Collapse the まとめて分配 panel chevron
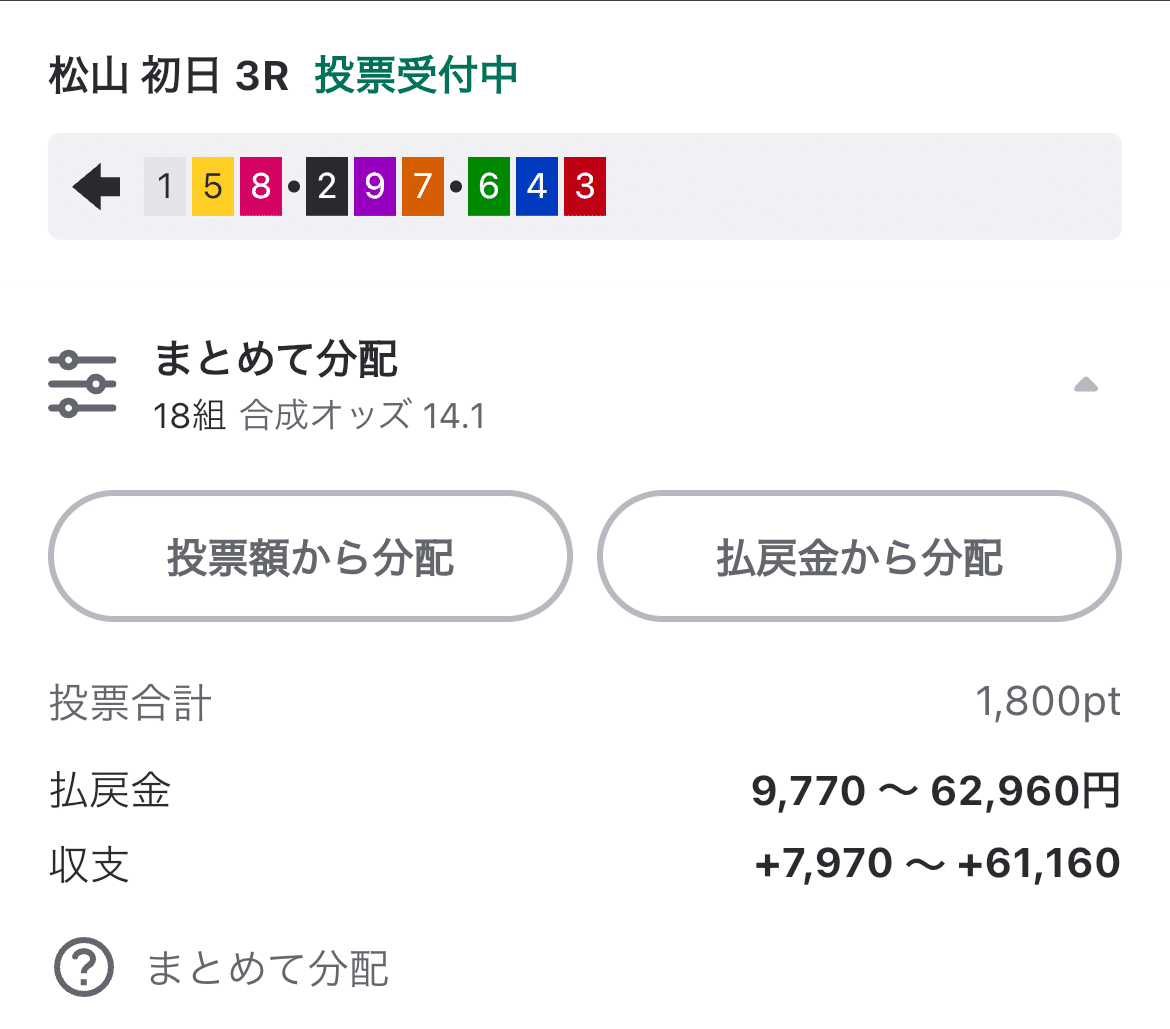 tap(1087, 382)
